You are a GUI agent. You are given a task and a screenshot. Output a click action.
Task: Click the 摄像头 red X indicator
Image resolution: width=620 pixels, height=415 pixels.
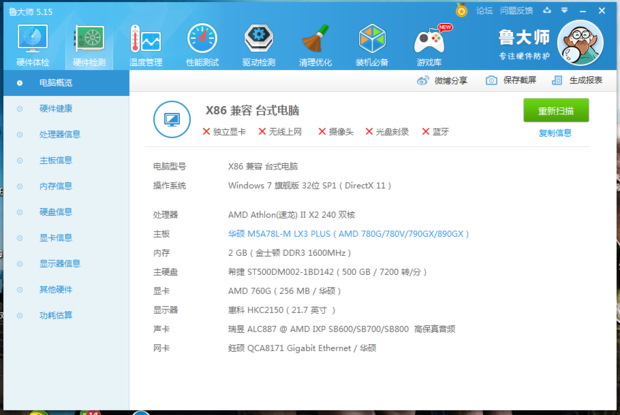(x=322, y=132)
